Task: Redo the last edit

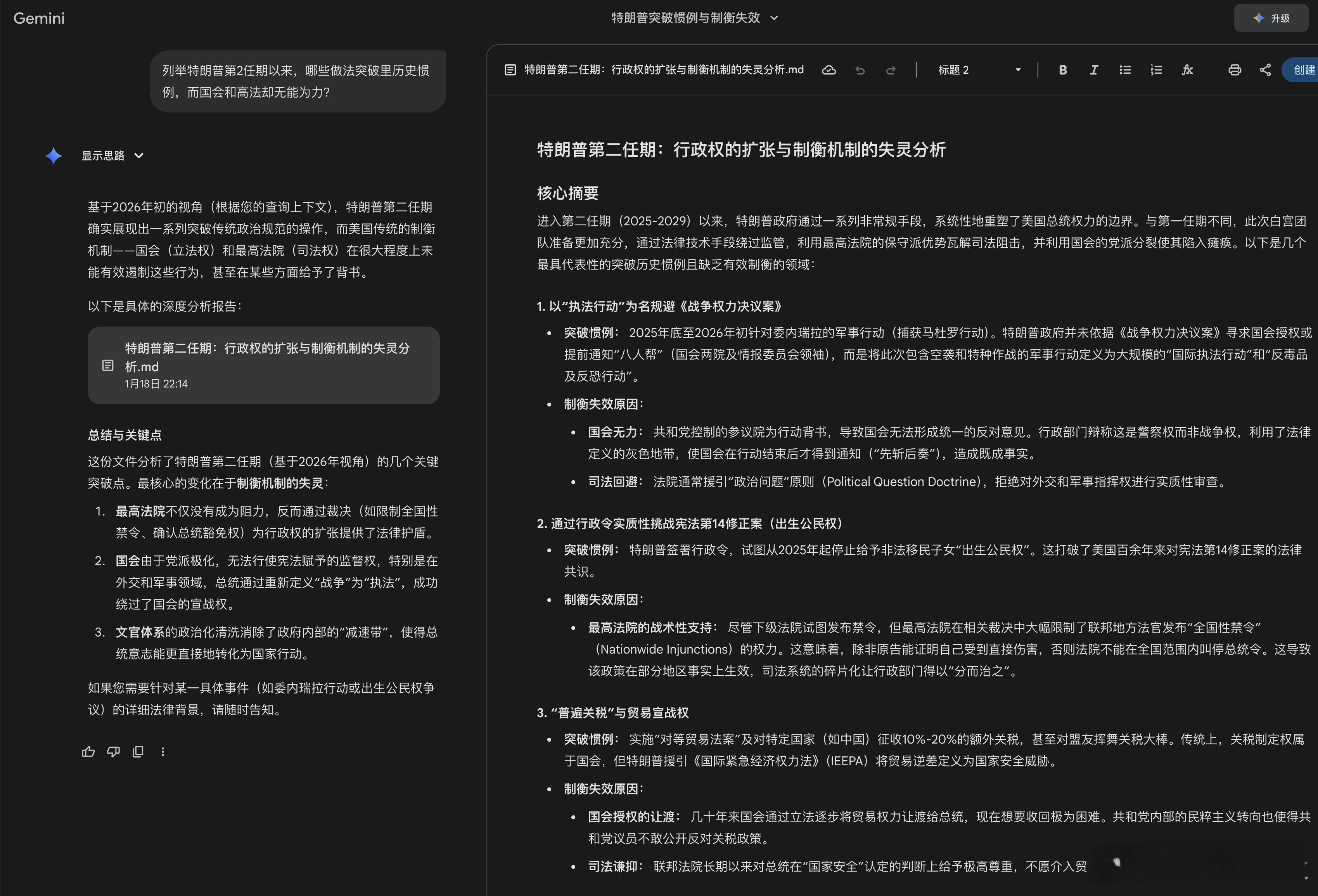Action: point(891,70)
